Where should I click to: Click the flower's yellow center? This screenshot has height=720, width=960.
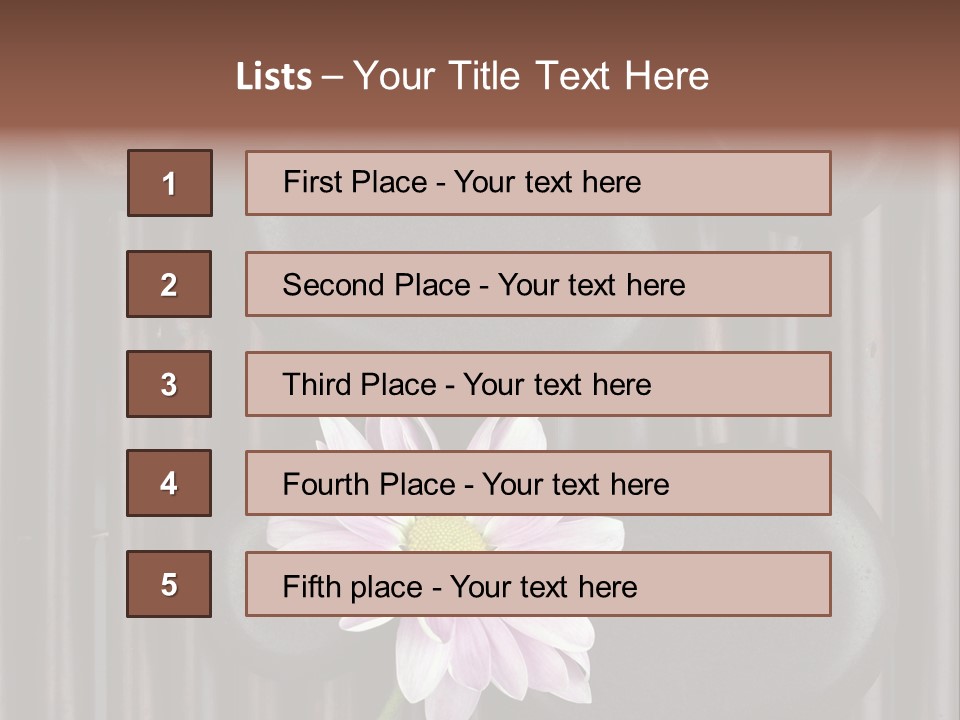445,534
